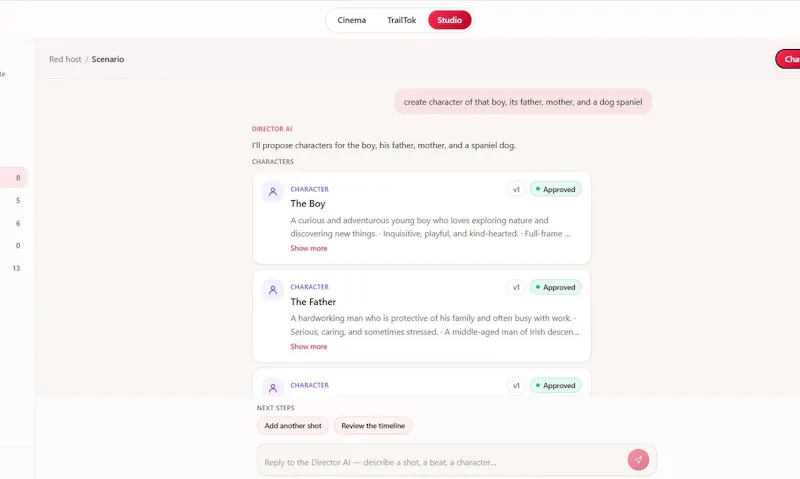Switch to the Cinema tab

tap(352, 20)
